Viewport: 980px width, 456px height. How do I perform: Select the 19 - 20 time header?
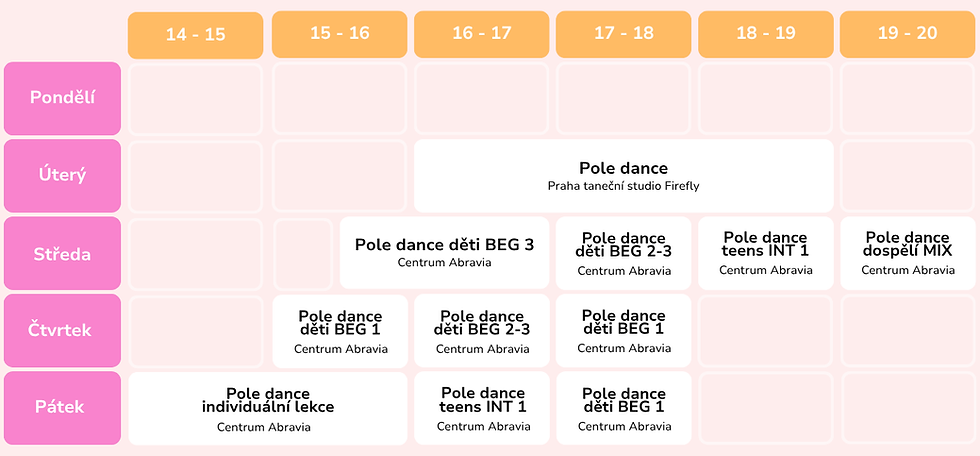pos(908,34)
